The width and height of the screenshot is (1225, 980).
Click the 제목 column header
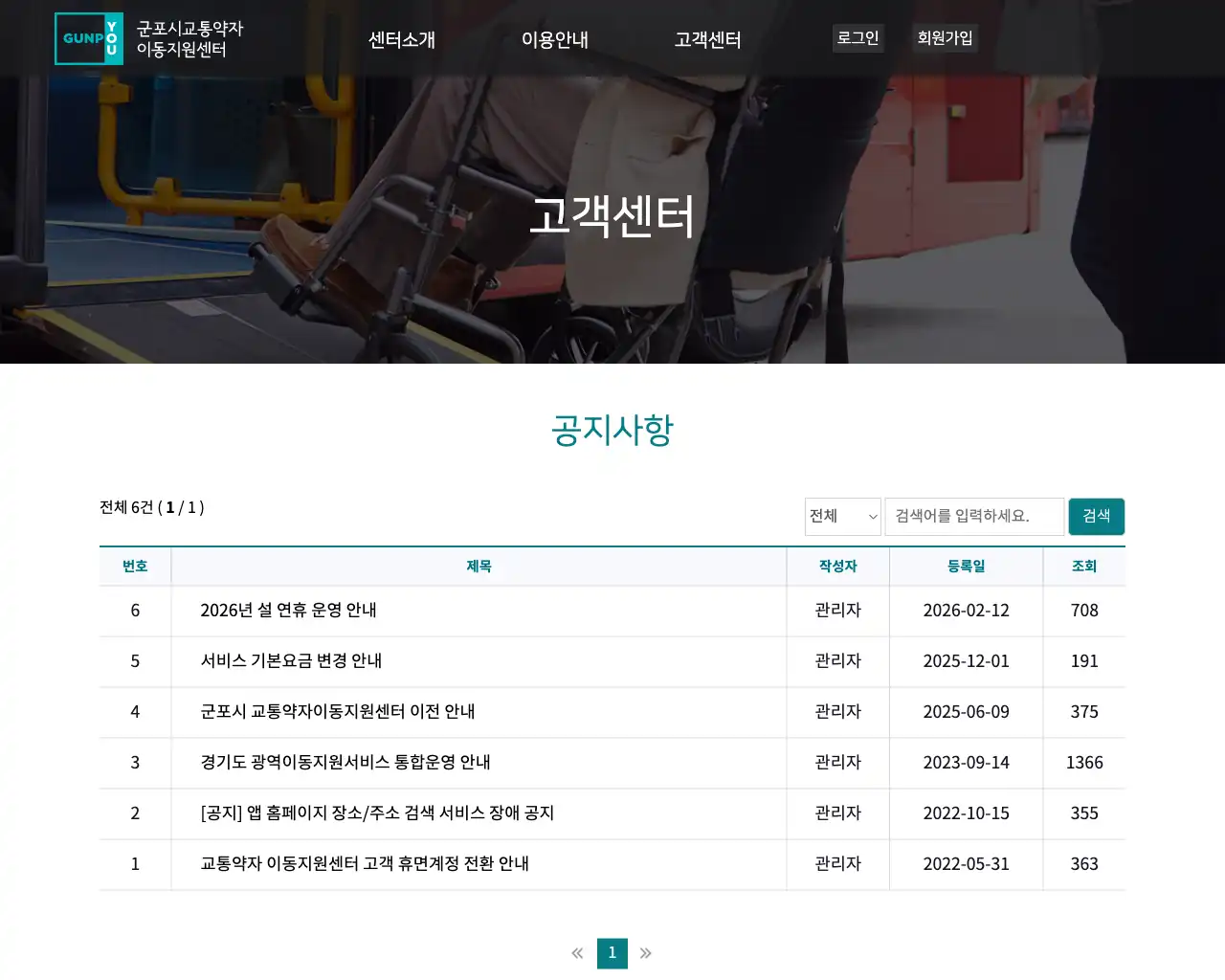(479, 567)
